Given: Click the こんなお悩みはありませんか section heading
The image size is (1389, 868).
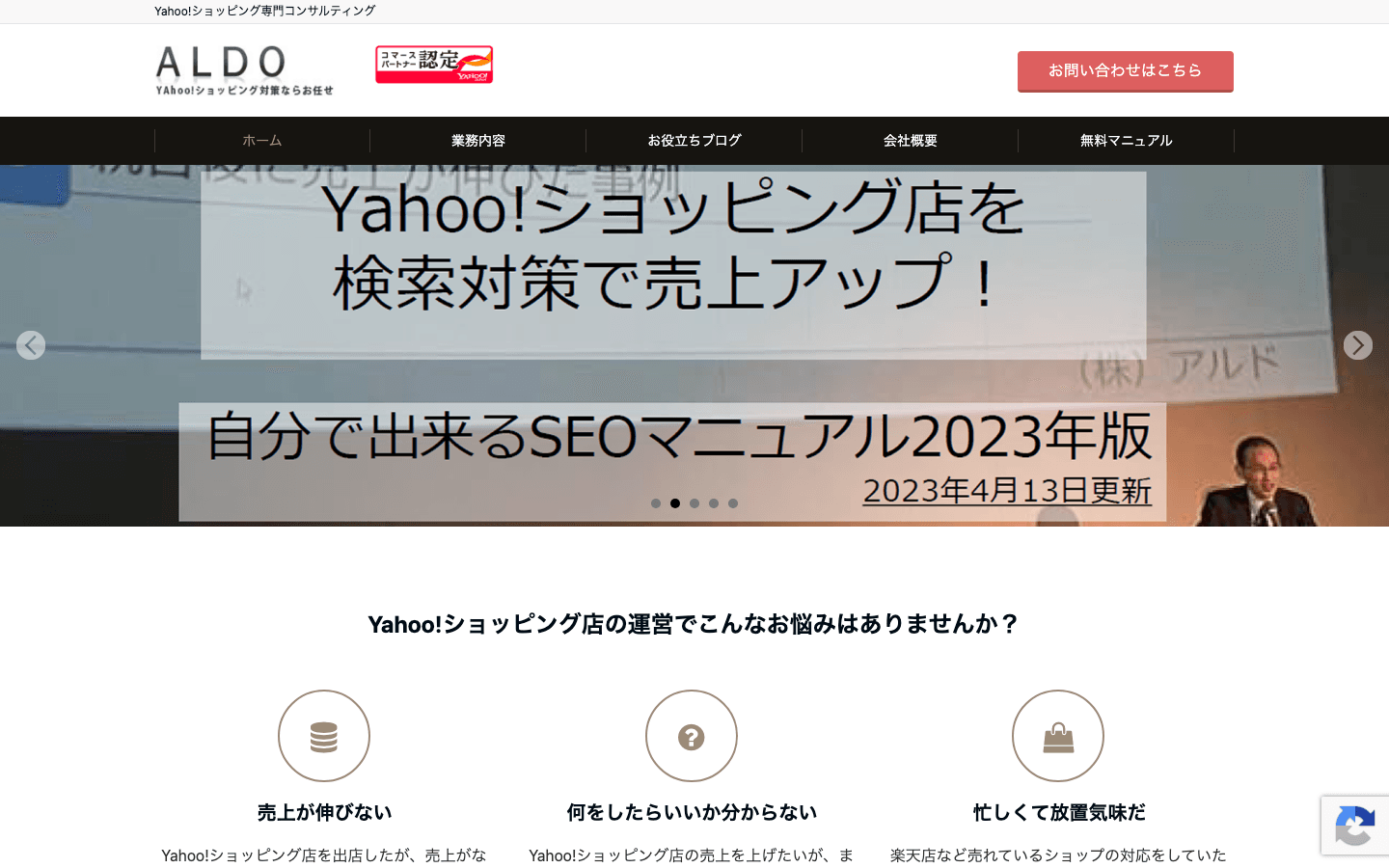Looking at the screenshot, I should click(694, 624).
